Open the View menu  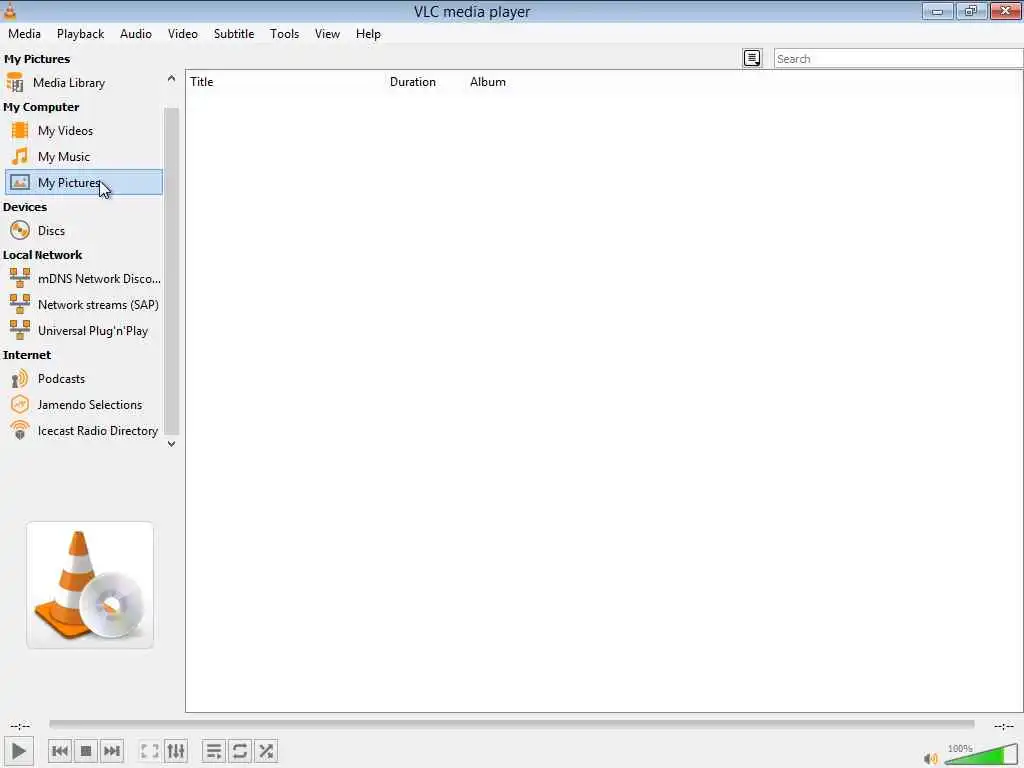click(x=327, y=34)
